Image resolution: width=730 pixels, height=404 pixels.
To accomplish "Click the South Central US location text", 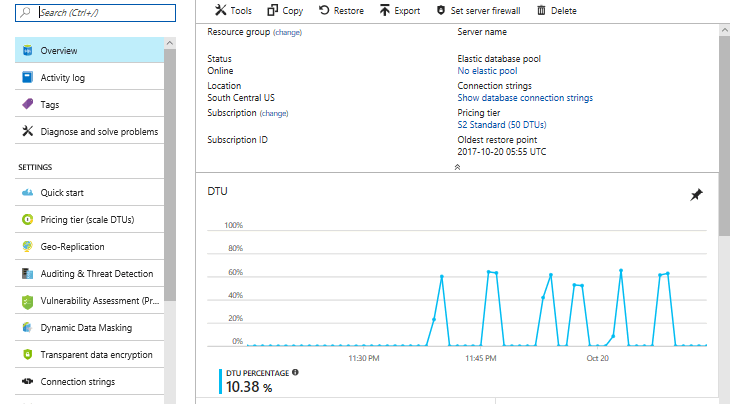I will coord(241,98).
